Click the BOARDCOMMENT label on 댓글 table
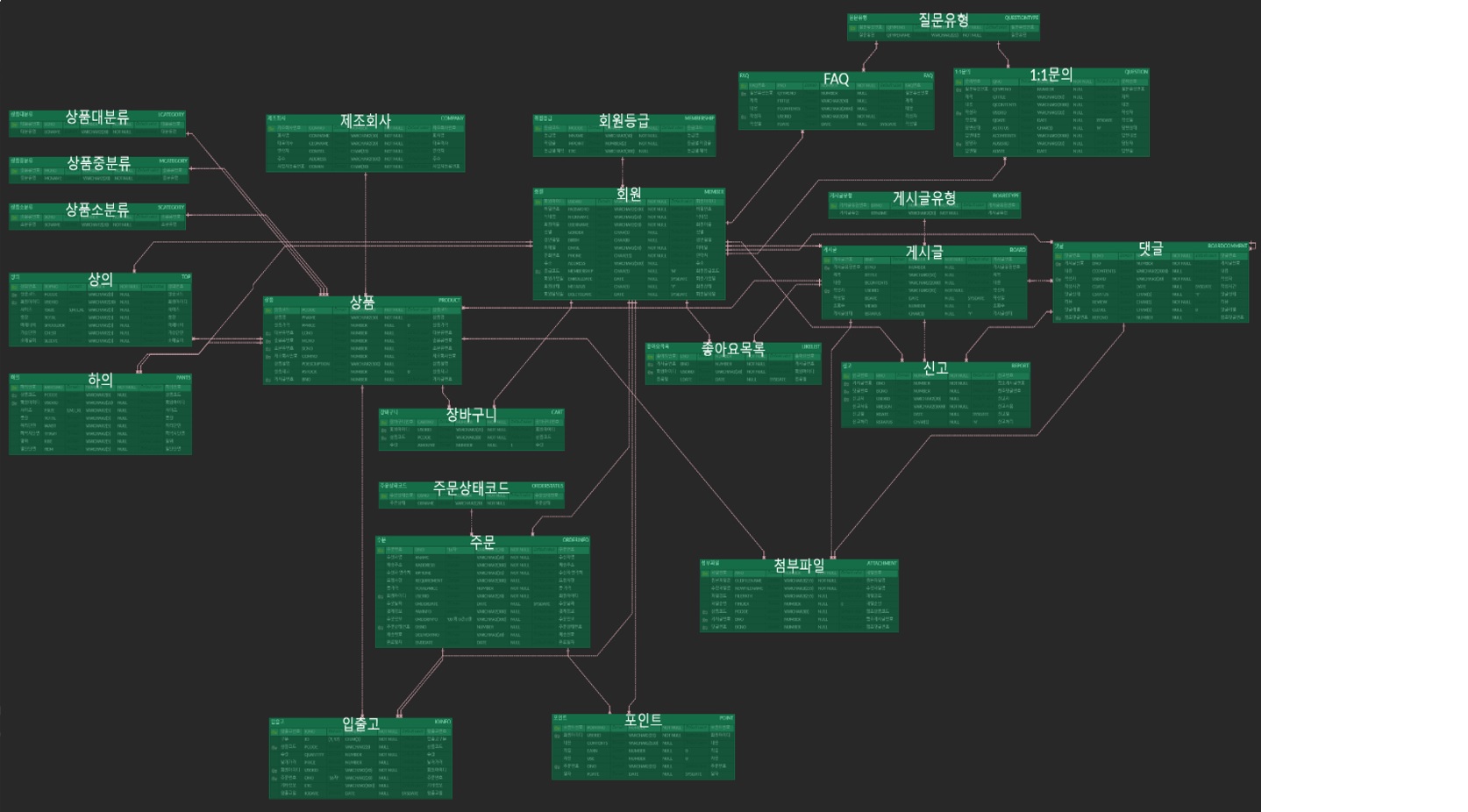 click(1227, 246)
